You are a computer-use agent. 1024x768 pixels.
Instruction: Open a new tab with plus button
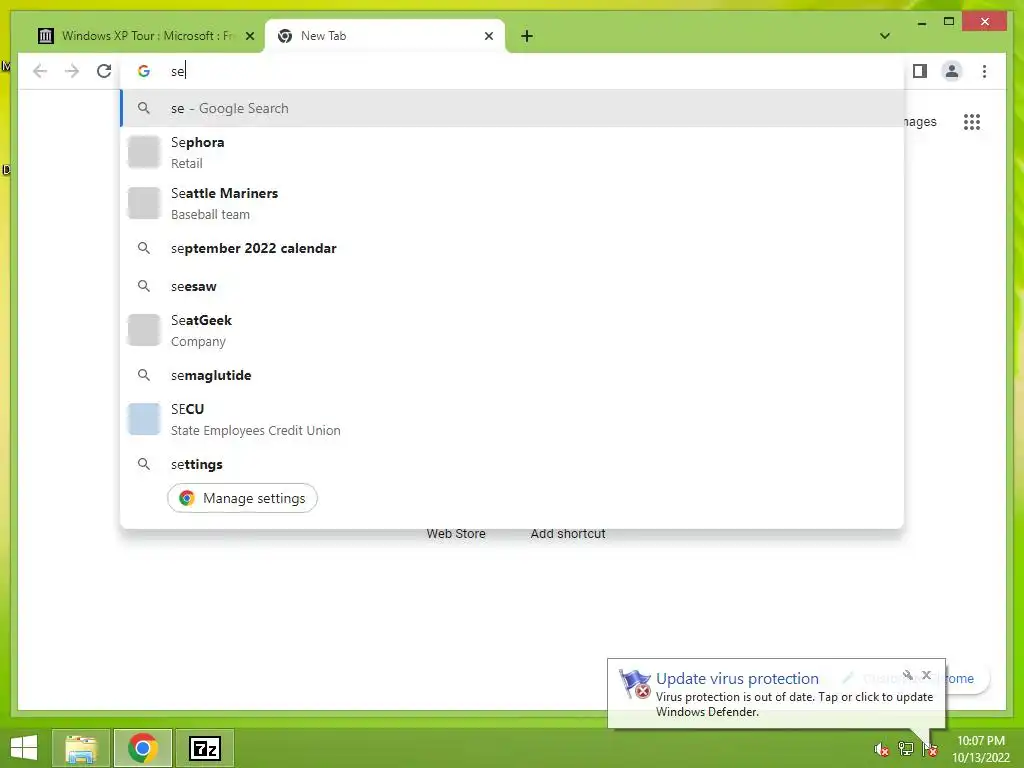pyautogui.click(x=527, y=36)
